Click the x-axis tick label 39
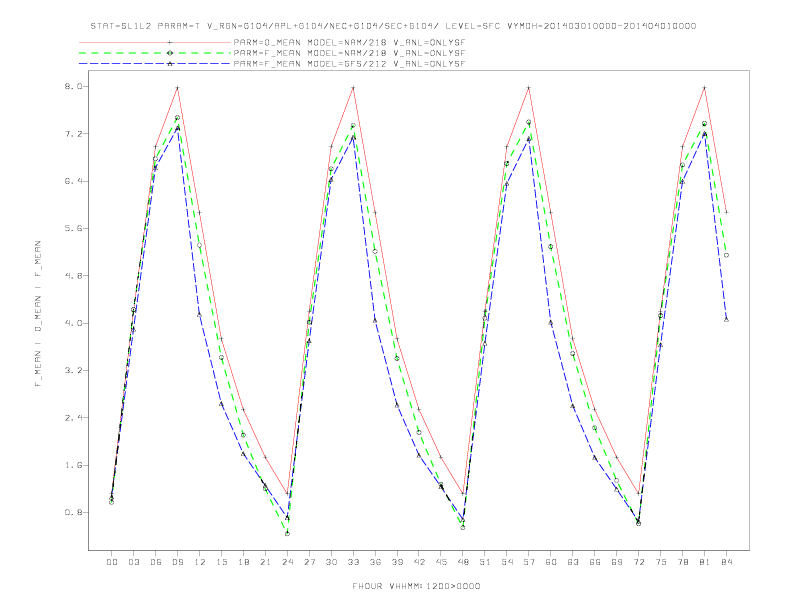 397,562
